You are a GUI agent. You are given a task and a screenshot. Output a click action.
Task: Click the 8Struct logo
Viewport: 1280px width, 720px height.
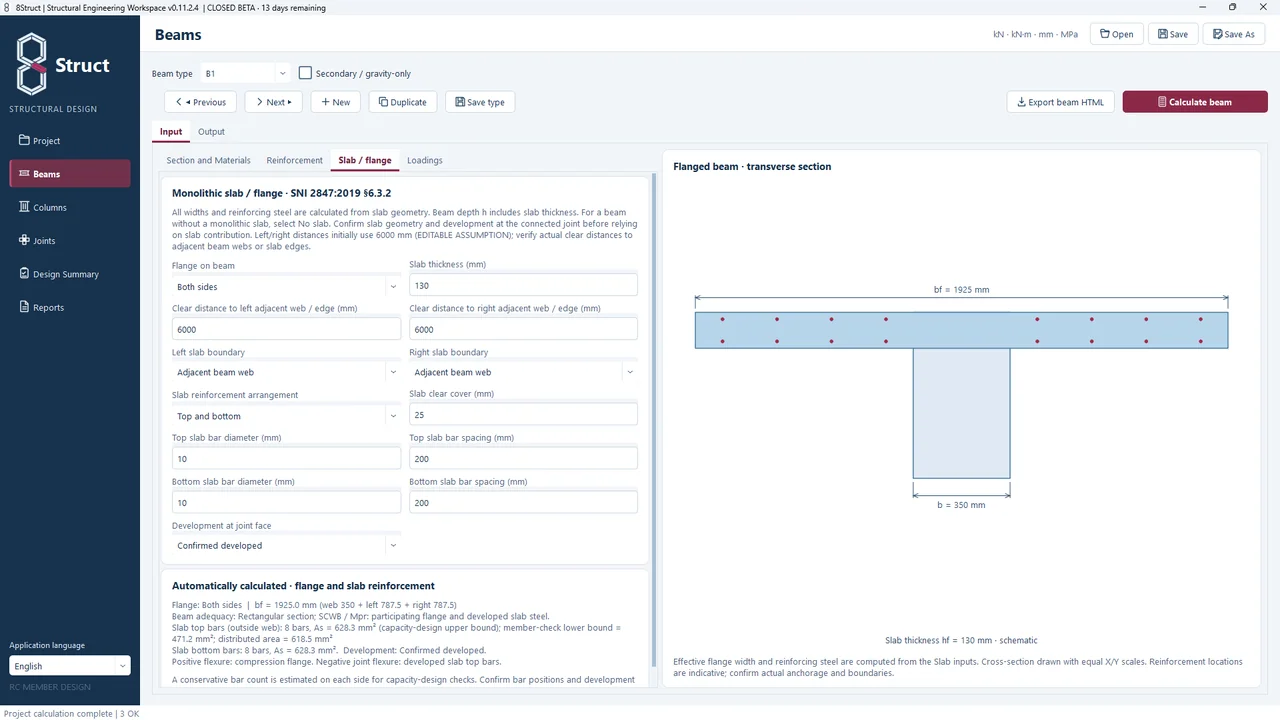tap(63, 65)
